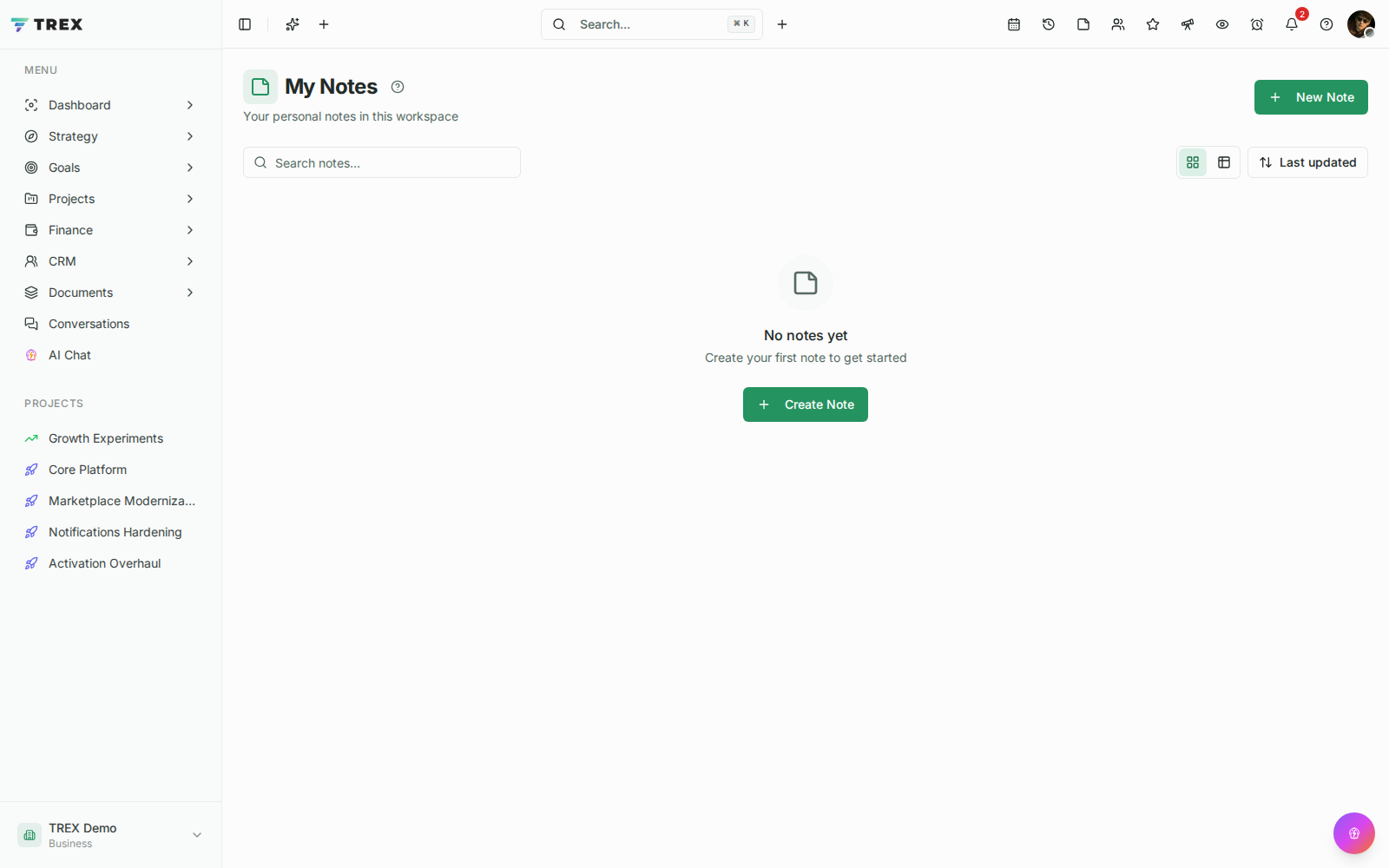This screenshot has height=868, width=1389.
Task: Expand the Dashboard menu chevron
Action: (190, 105)
